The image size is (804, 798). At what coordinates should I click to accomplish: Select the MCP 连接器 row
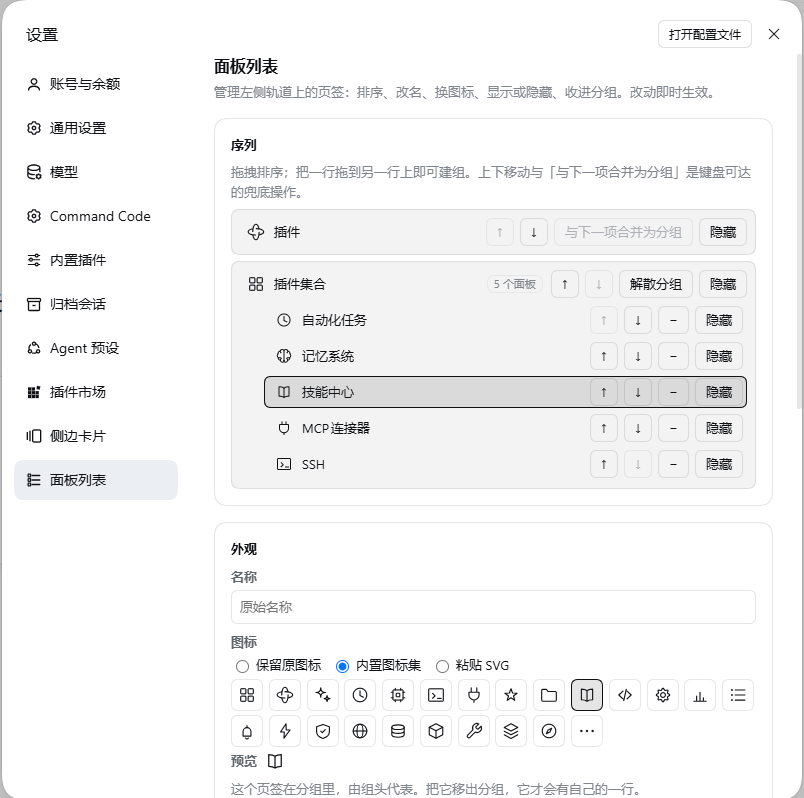(x=505, y=428)
